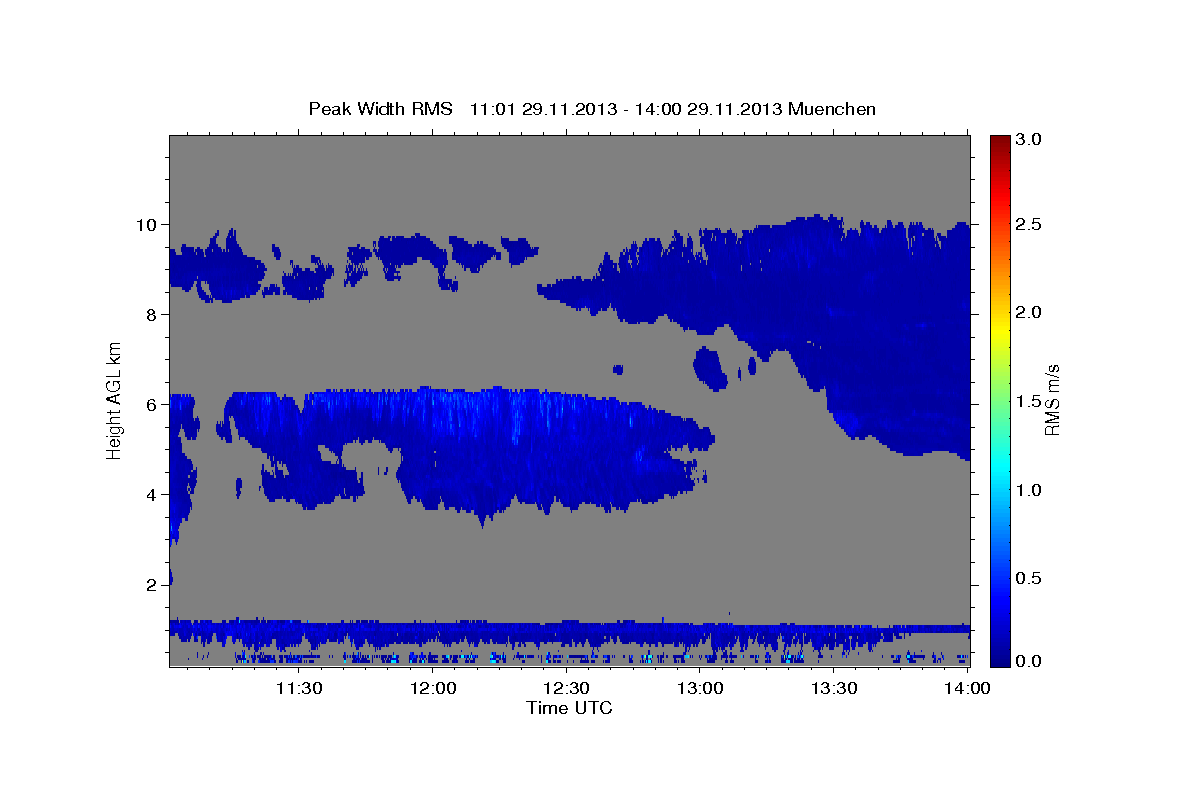
Task: Click the "Time UTC" axis label
Action: (x=569, y=708)
